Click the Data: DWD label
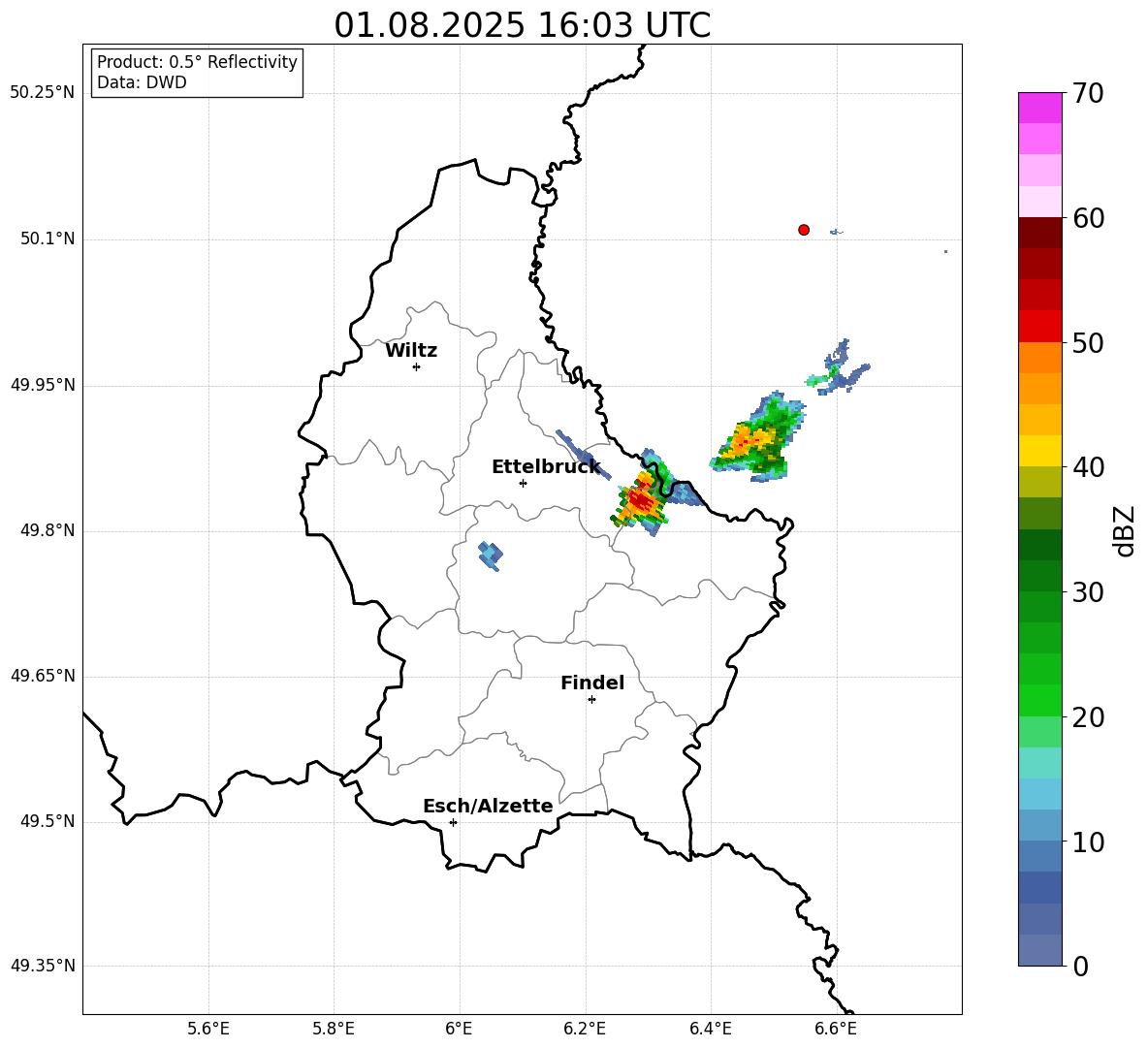The height and width of the screenshot is (1048, 1148). [142, 82]
